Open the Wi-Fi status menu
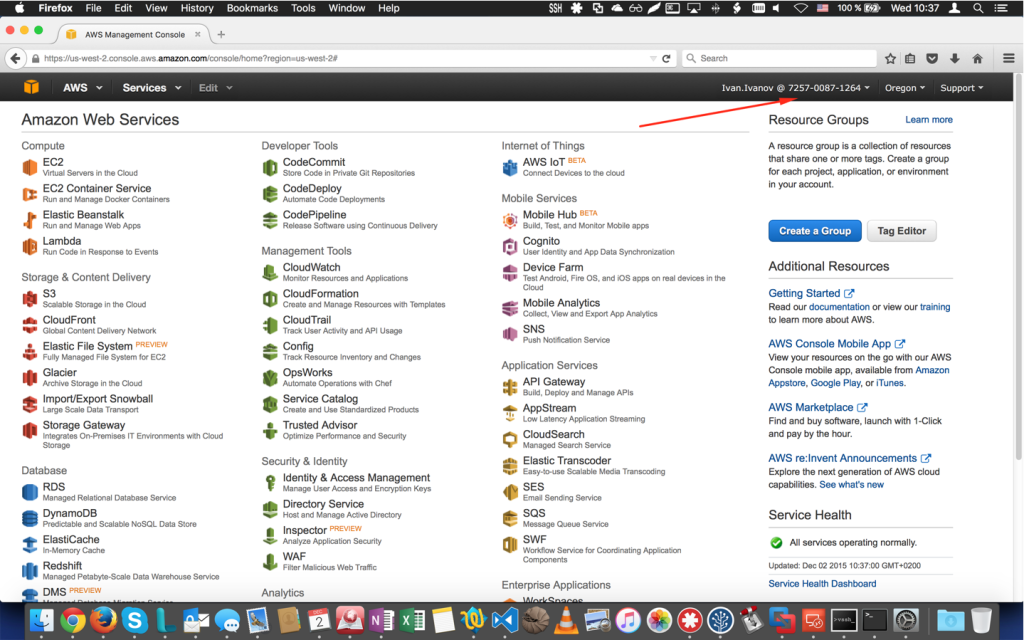This screenshot has height=640, width=1024. click(x=800, y=8)
